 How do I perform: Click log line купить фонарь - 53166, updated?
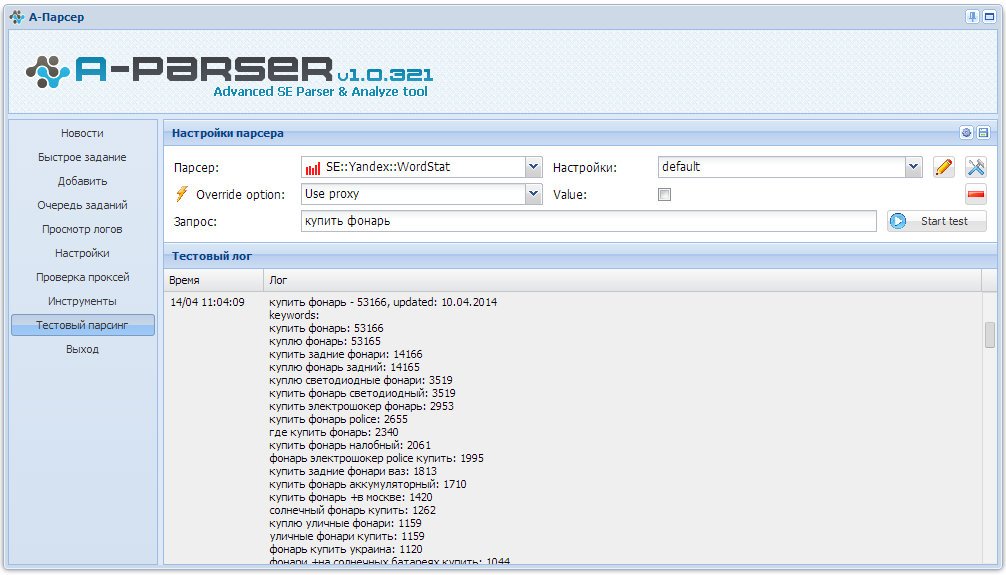tap(383, 302)
